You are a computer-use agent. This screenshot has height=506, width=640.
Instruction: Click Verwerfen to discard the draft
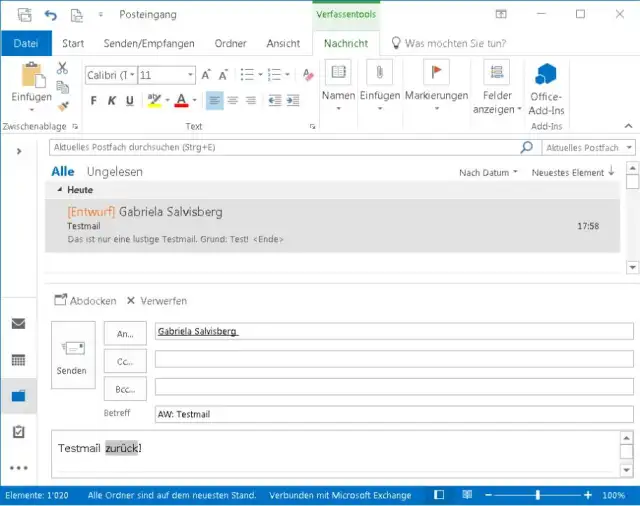pyautogui.click(x=156, y=301)
